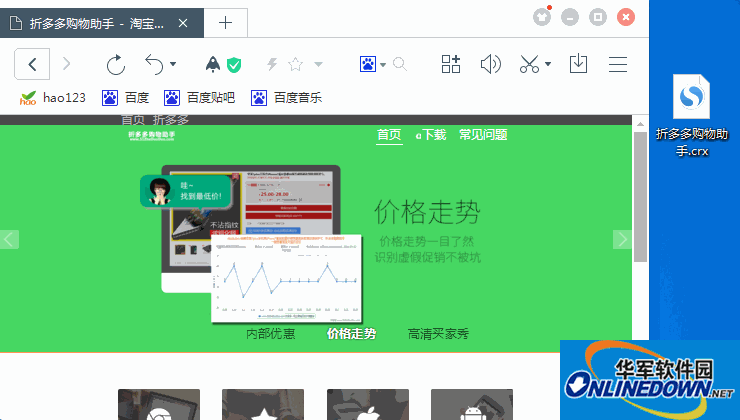This screenshot has width=740, height=420.
Task: Click the star-icon browser download tile
Action: tap(263, 404)
